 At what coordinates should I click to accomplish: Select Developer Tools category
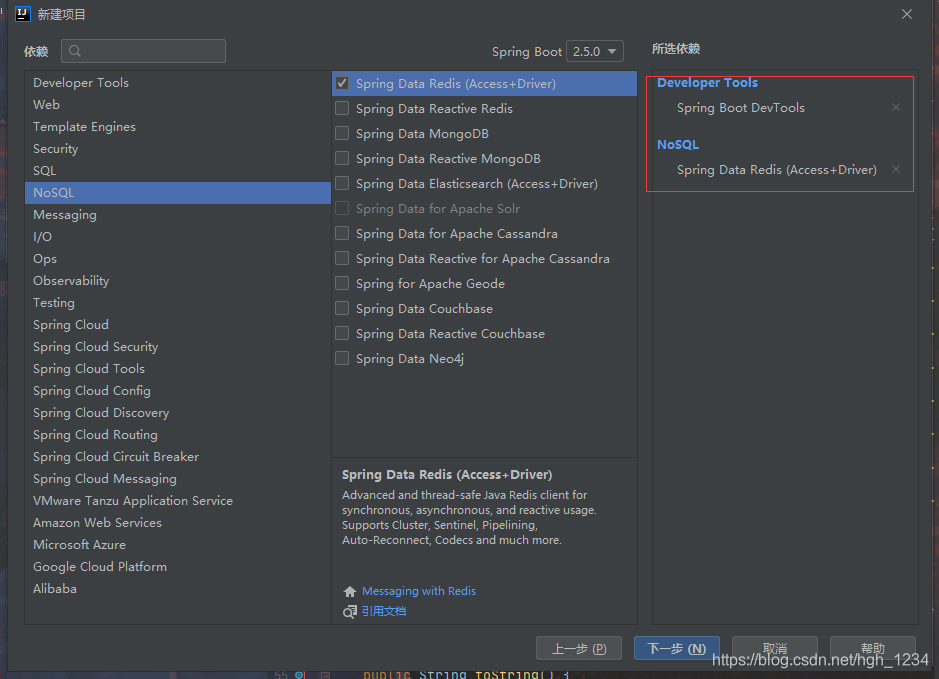pos(178,83)
